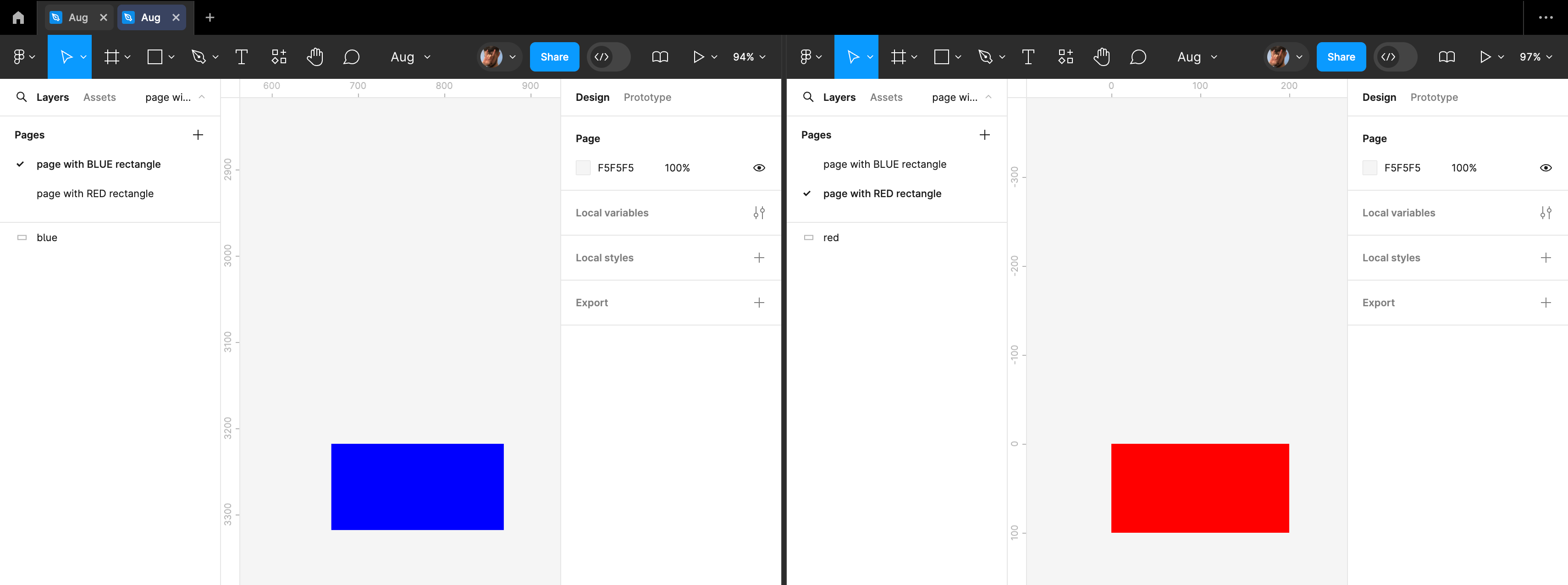Viewport: 1568px width, 585px height.
Task: Open 94% zoom dropdown in left window
Action: (749, 56)
